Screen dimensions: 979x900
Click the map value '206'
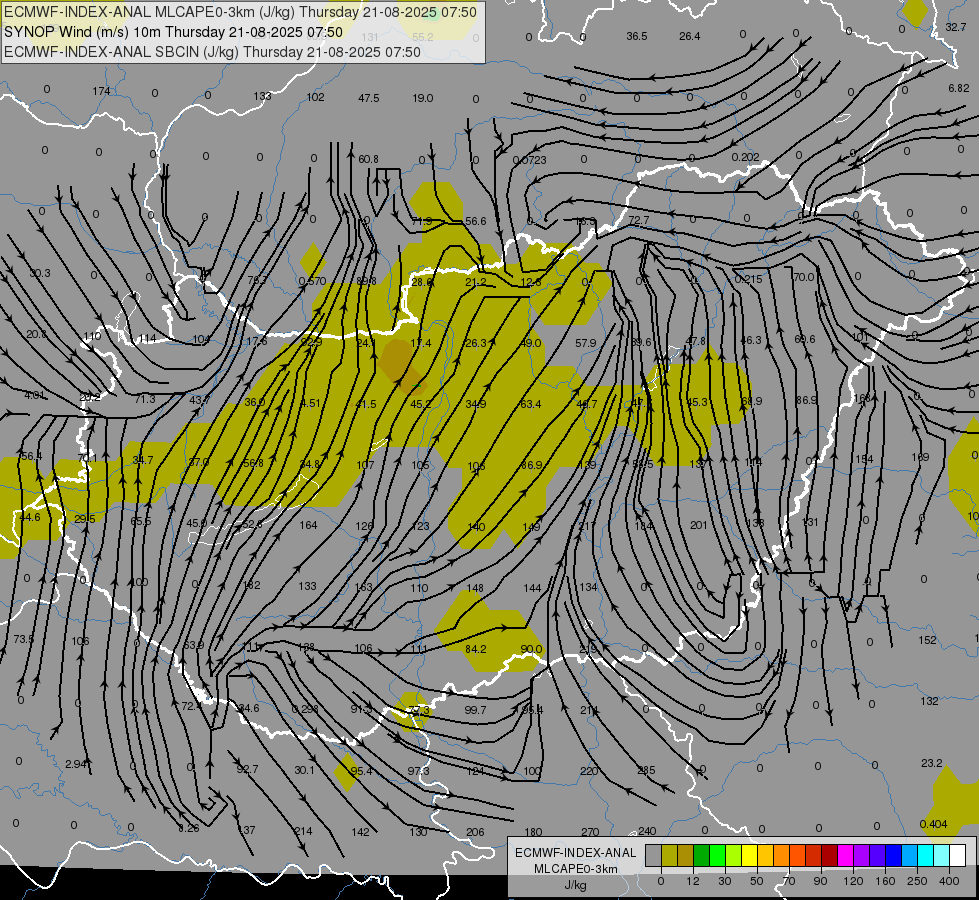click(x=475, y=831)
